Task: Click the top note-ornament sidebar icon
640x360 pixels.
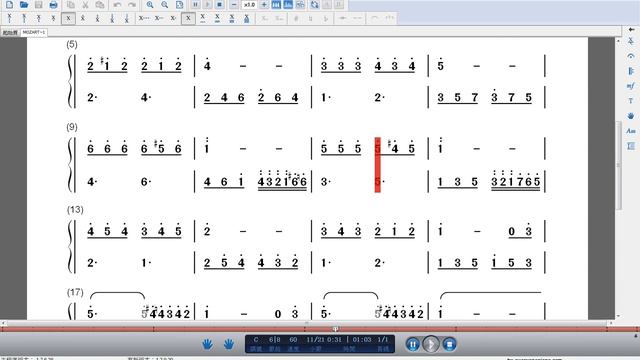Action: pyautogui.click(x=631, y=41)
